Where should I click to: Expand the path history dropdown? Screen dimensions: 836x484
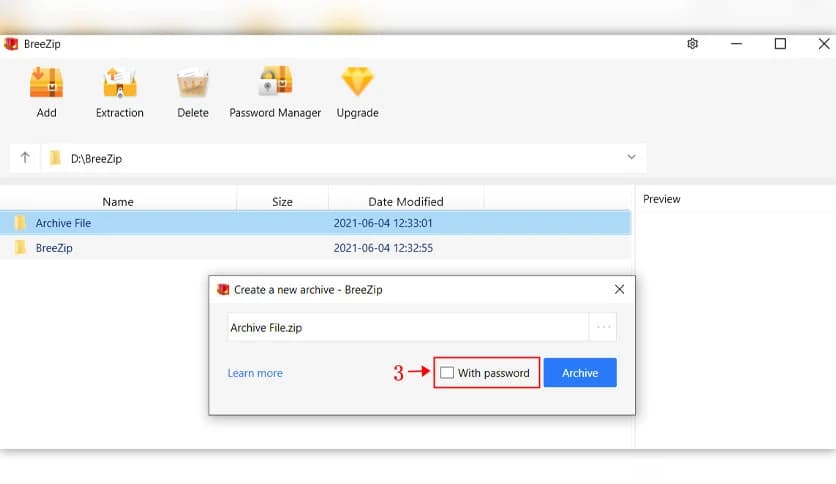pos(631,157)
